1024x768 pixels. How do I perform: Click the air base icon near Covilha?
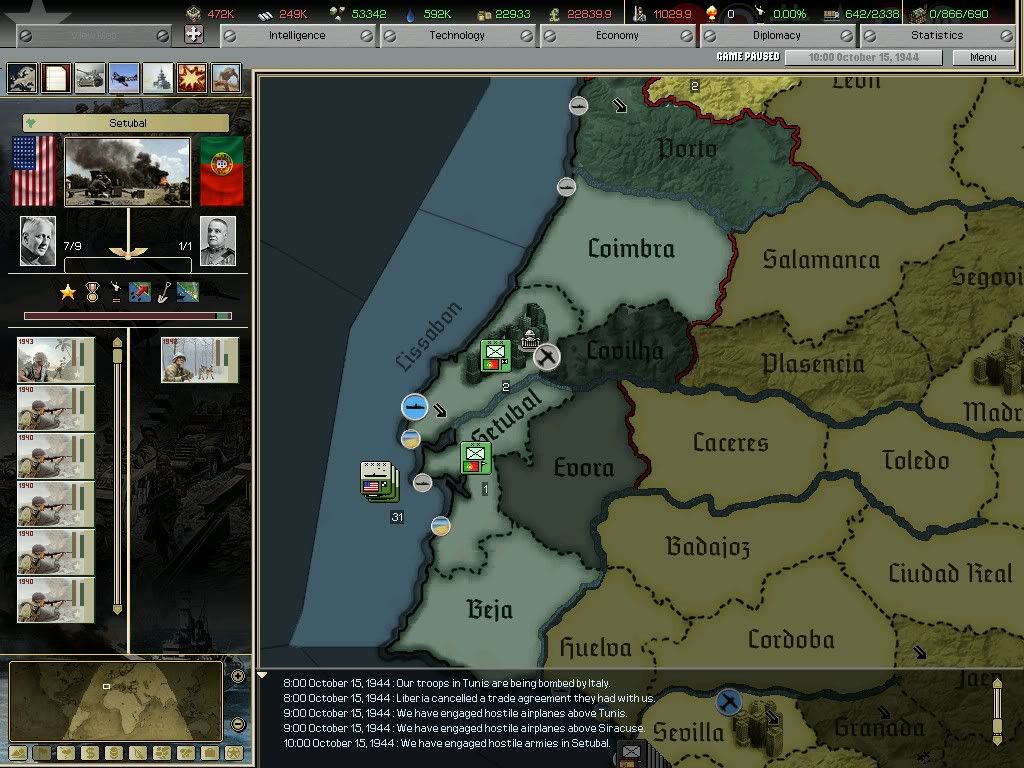coord(546,356)
